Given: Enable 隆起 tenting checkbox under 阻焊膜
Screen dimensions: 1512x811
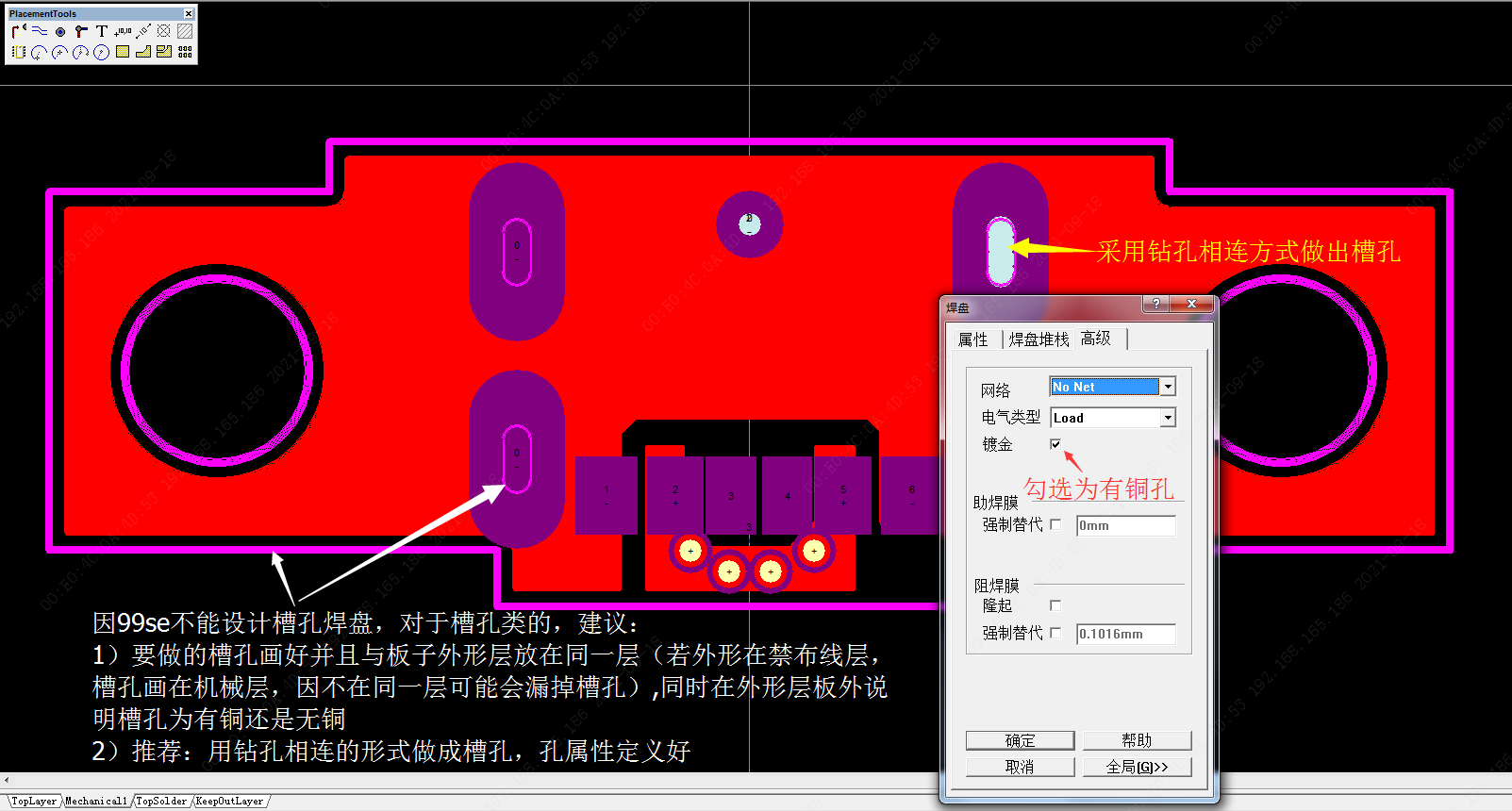Looking at the screenshot, I should [1055, 605].
